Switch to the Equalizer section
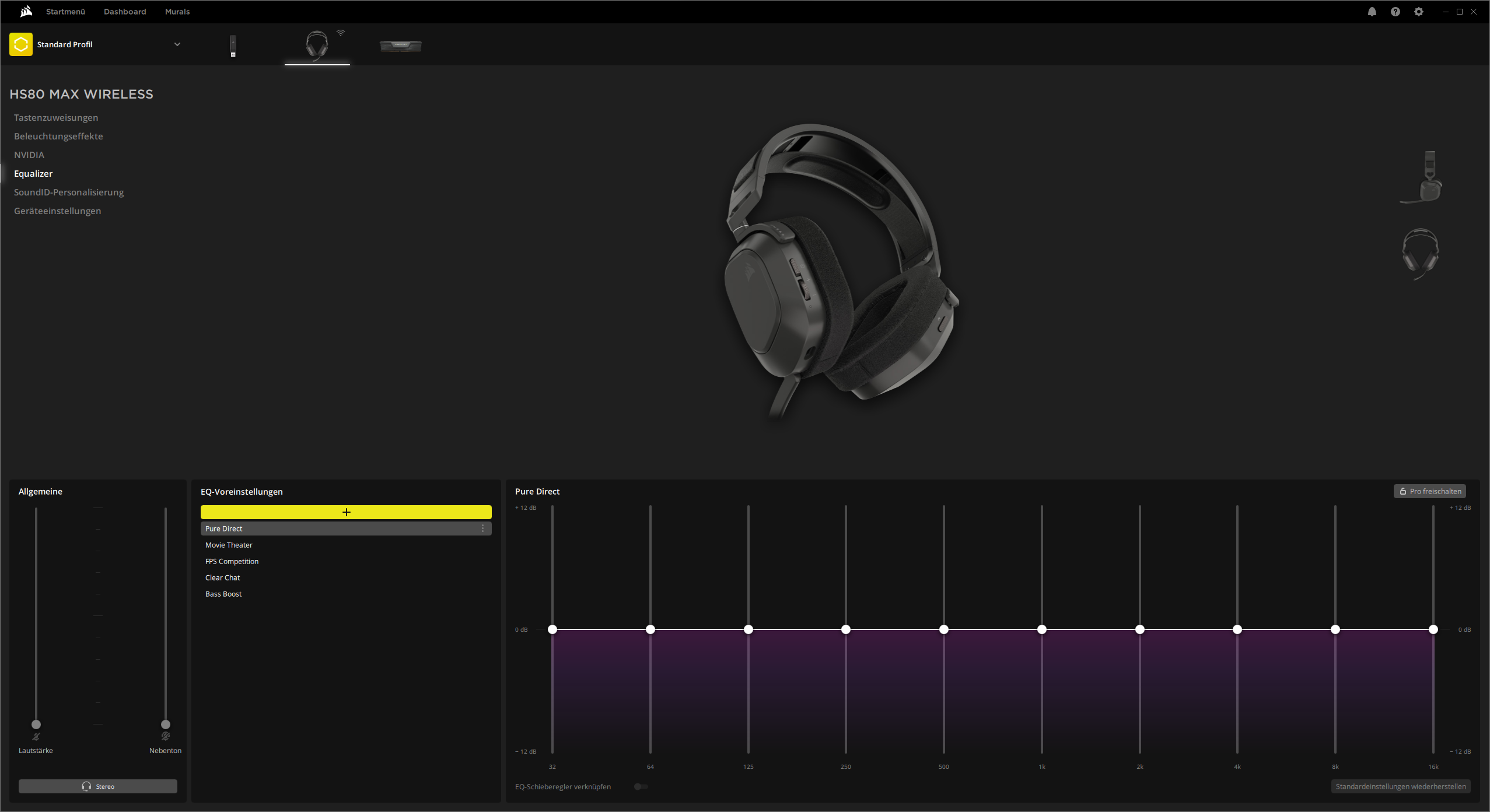This screenshot has width=1490, height=812. tap(33, 173)
